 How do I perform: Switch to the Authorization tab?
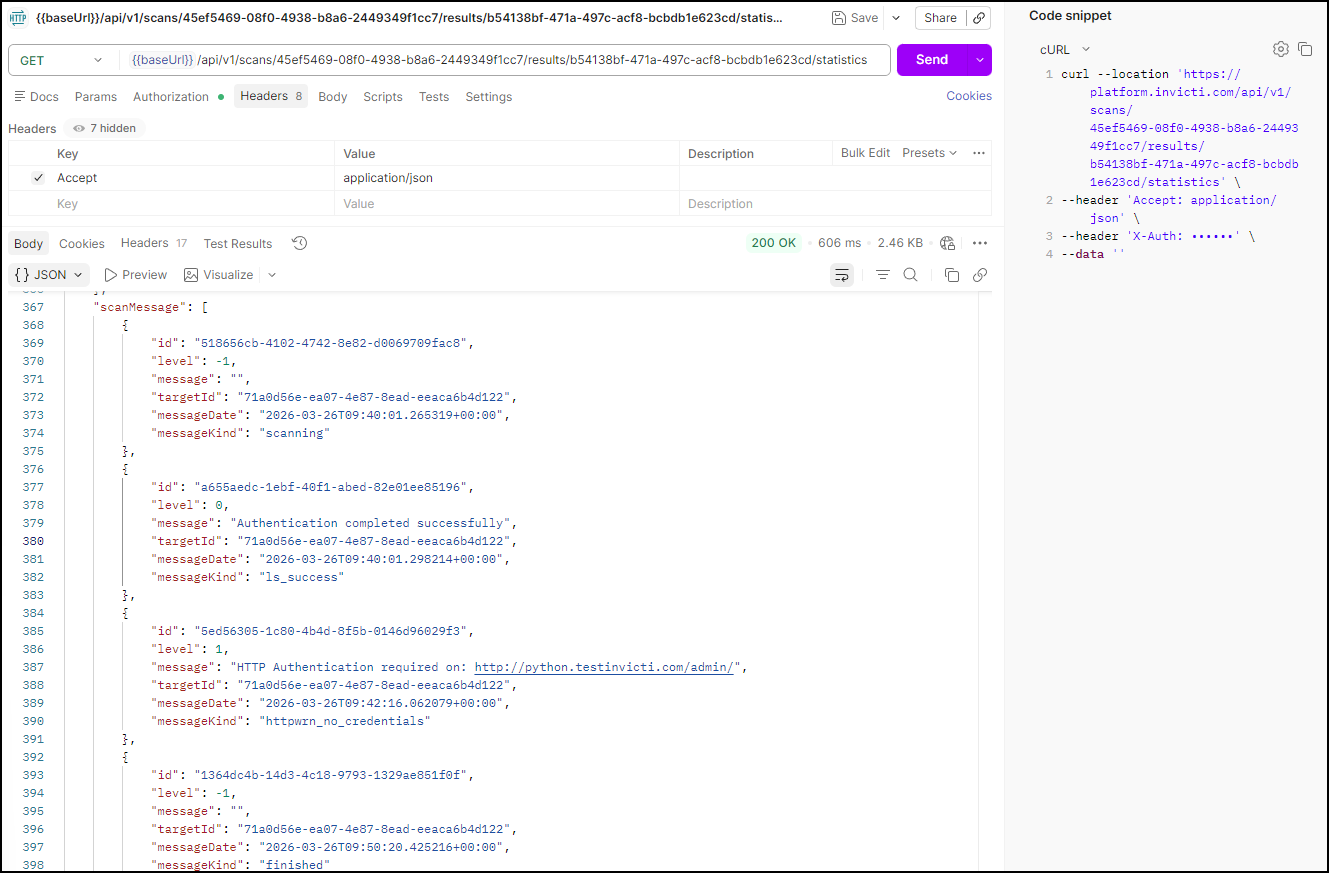(x=171, y=97)
